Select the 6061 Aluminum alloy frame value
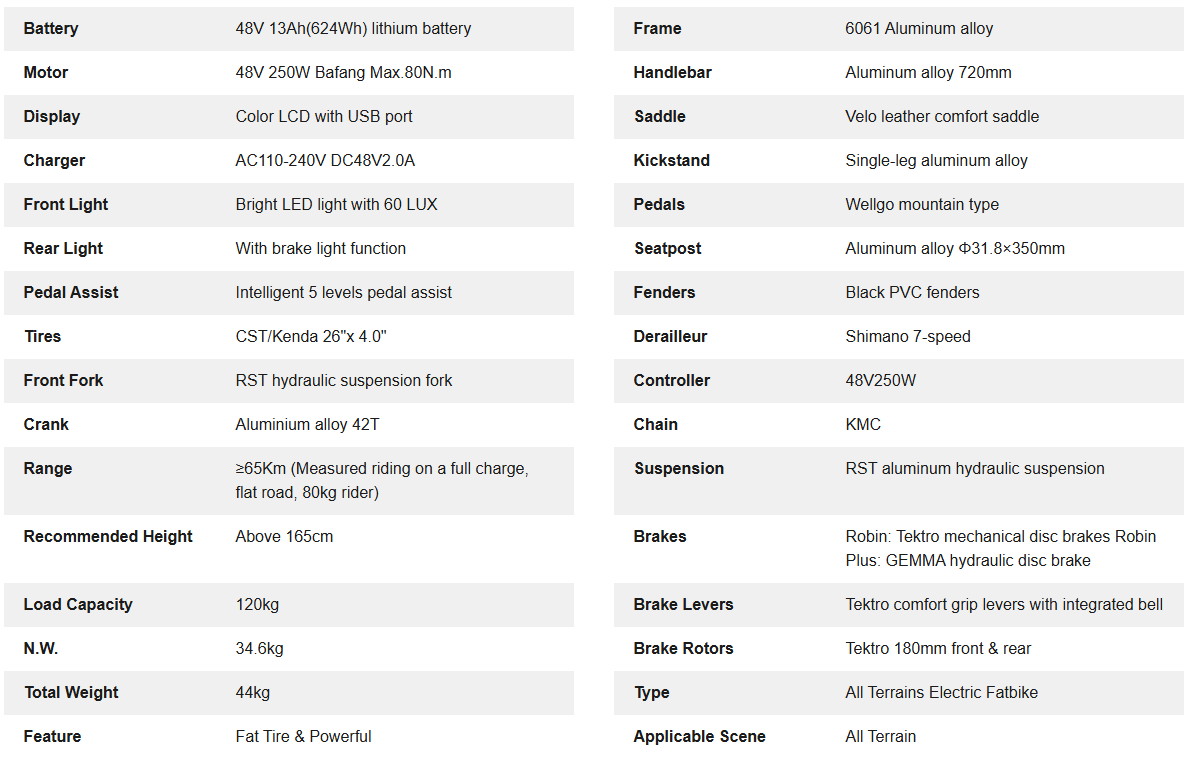This screenshot has height=763, width=1190. [x=919, y=28]
